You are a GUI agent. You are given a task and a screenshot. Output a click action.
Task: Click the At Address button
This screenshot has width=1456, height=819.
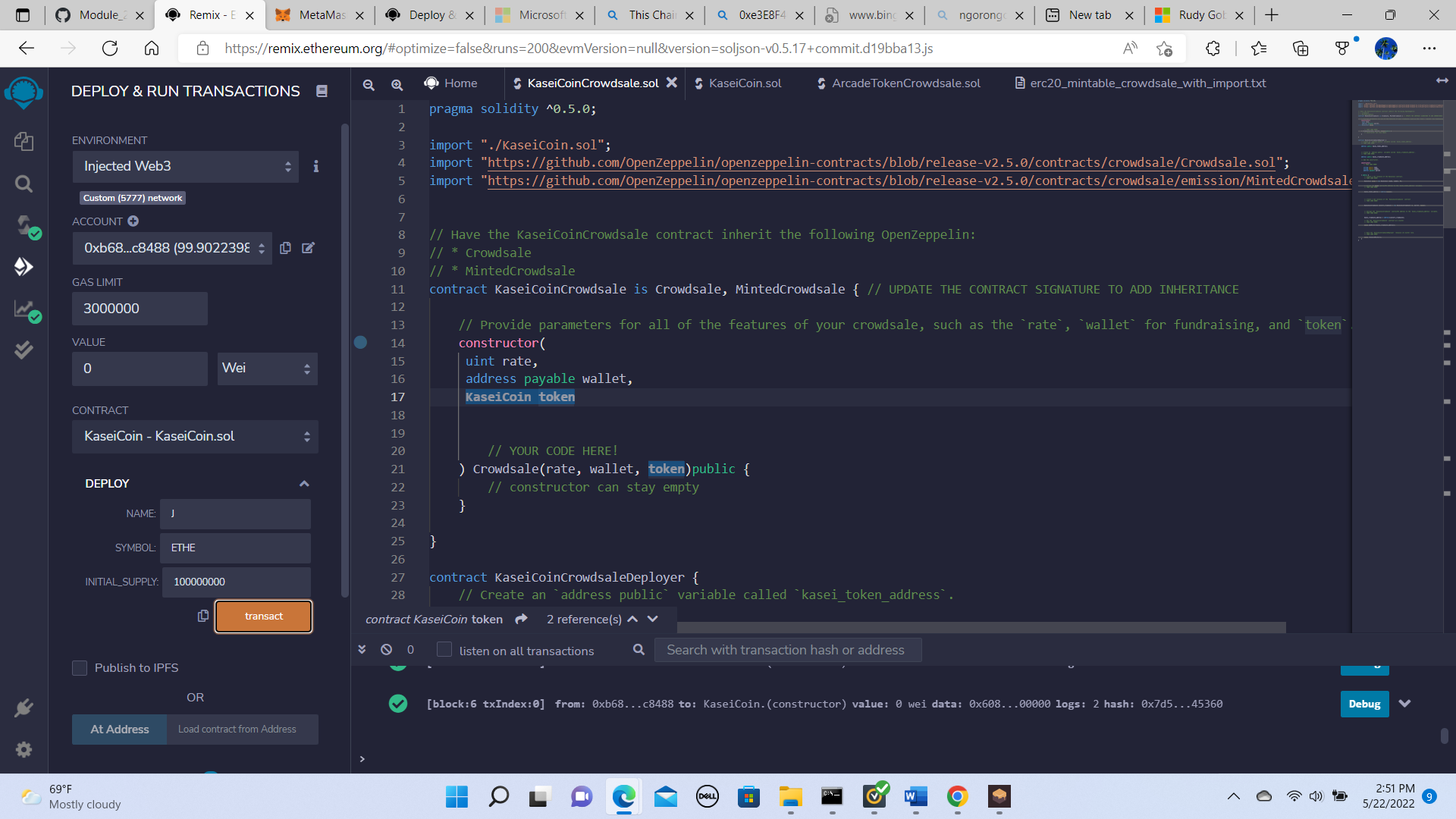(119, 729)
